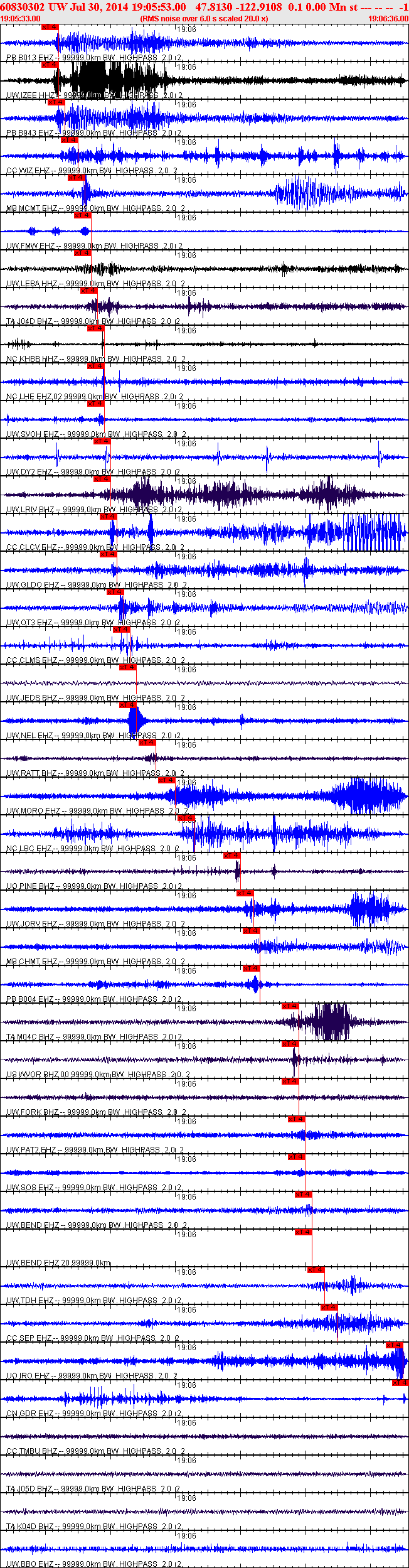
Task: Click the red pick flag on UO.PINE trace
Action: click(231, 856)
